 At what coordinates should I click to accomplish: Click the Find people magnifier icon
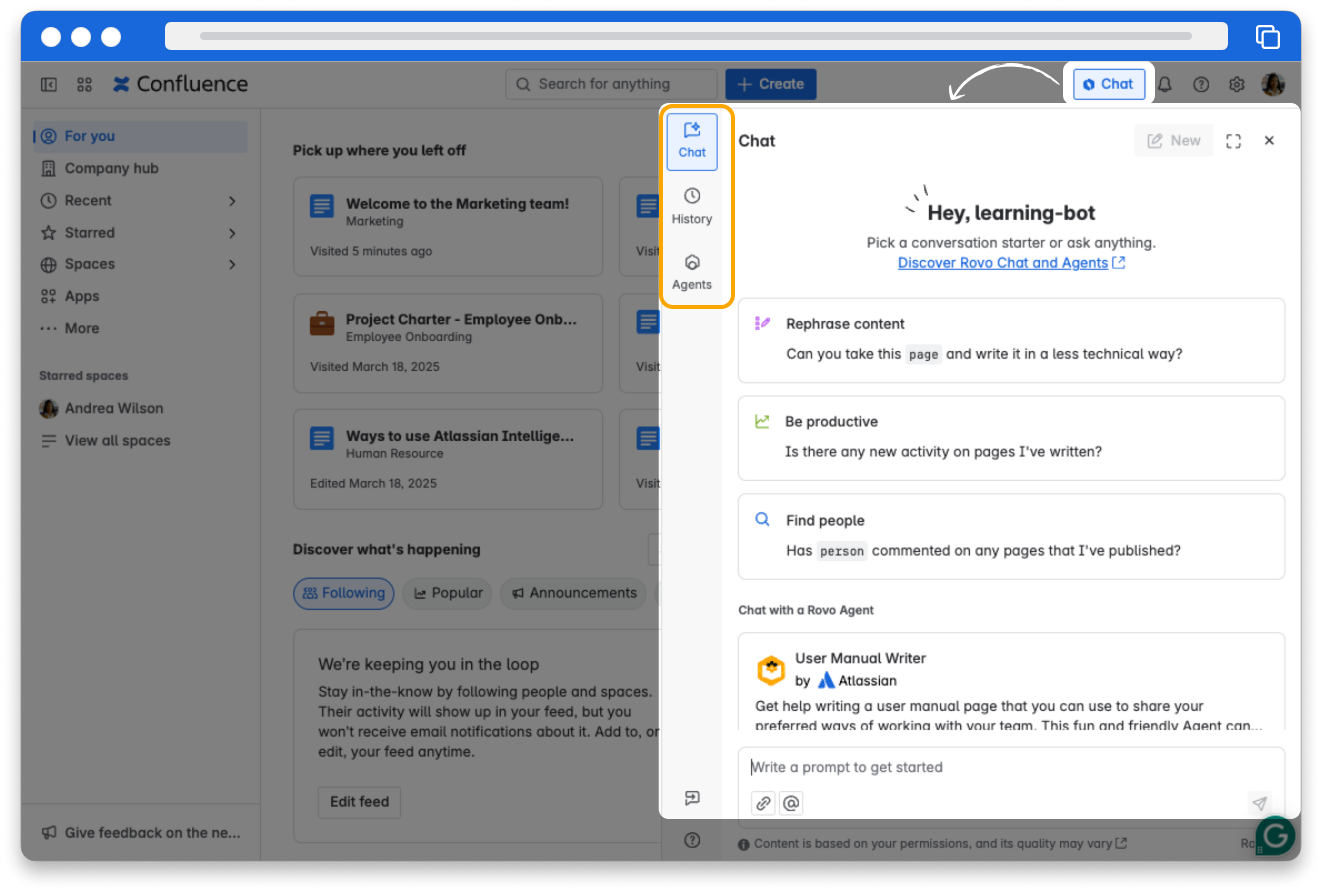click(x=762, y=520)
